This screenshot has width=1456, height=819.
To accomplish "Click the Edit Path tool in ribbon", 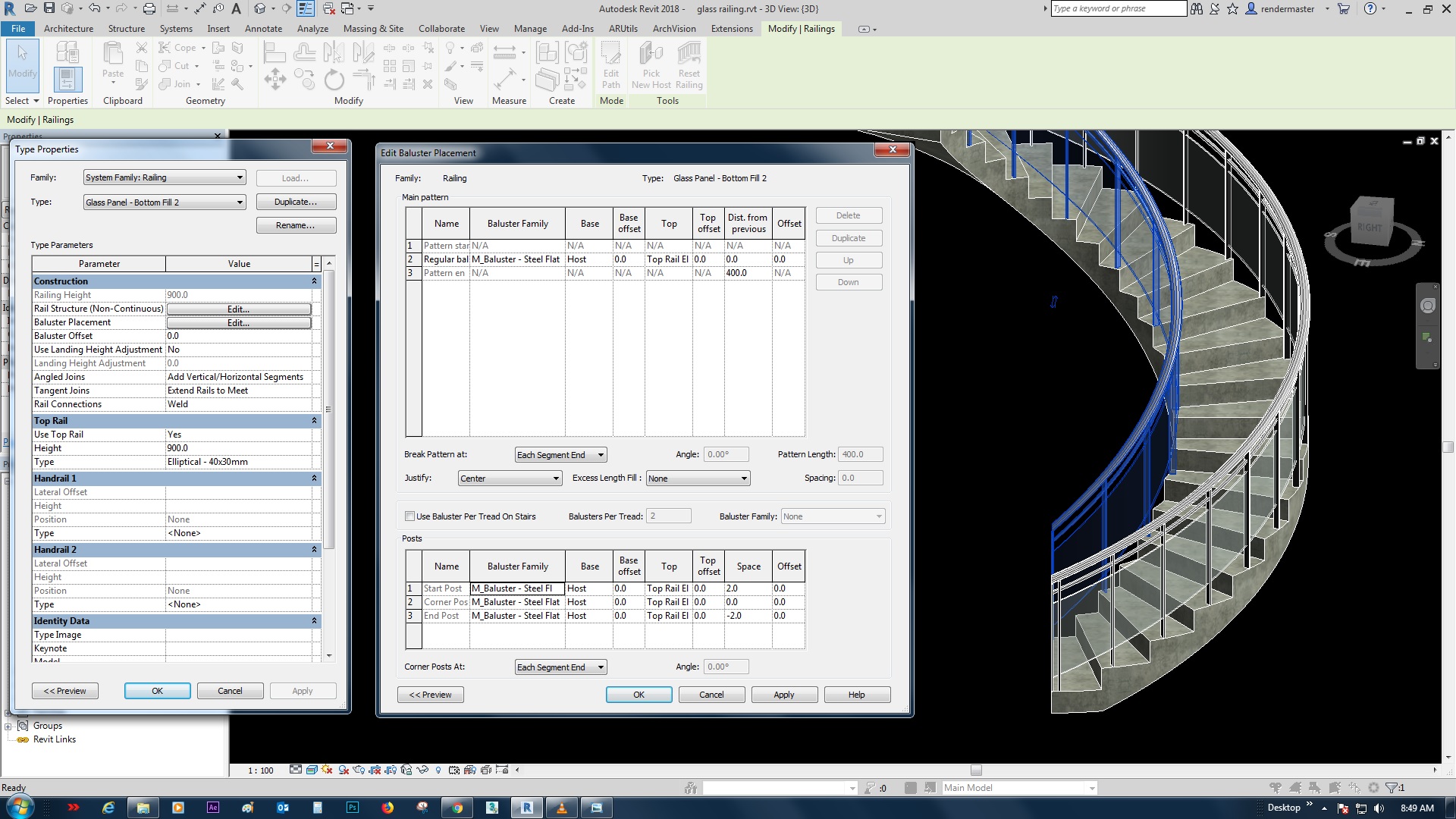I will coord(610,63).
